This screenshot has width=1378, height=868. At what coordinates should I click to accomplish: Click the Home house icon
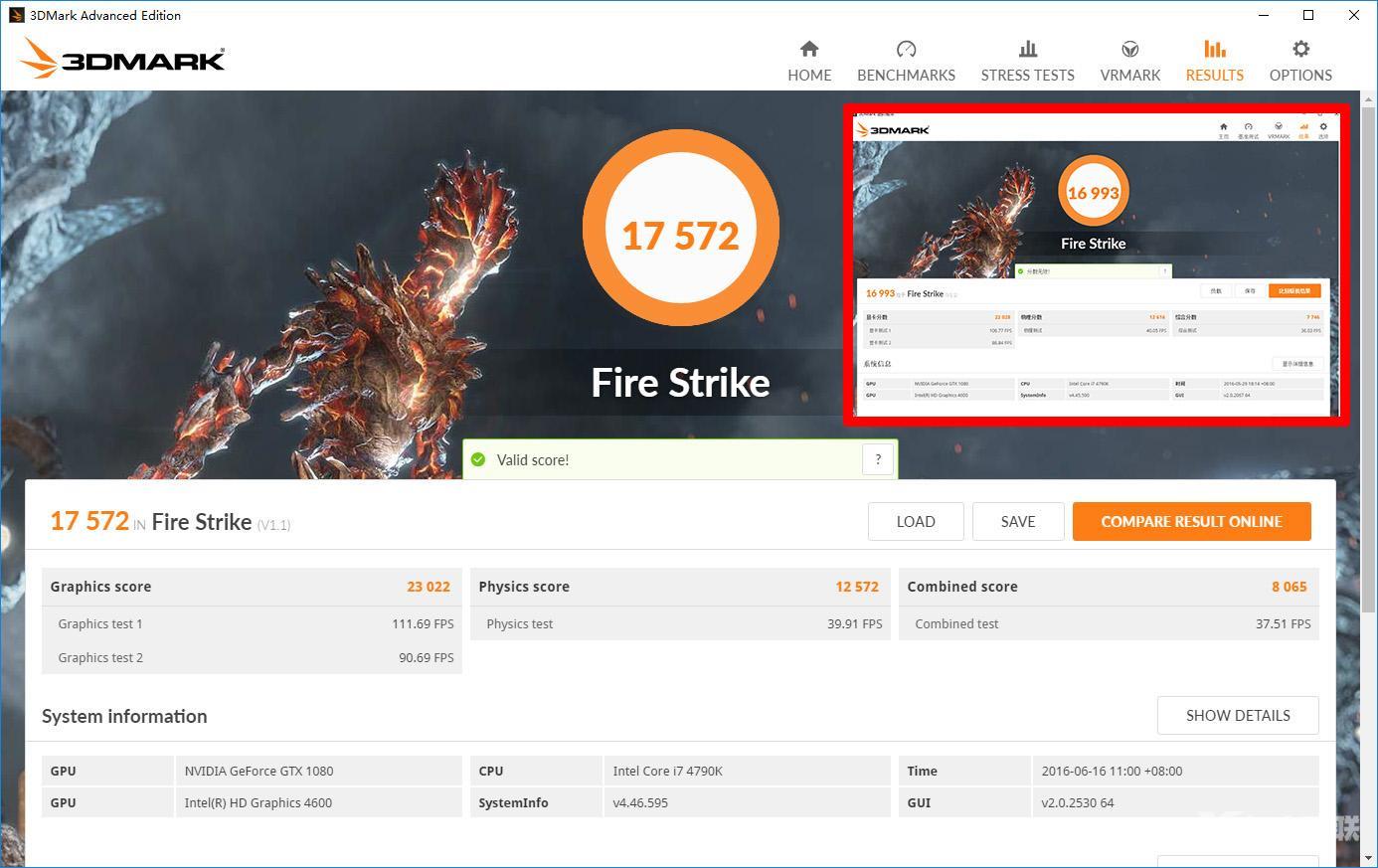[809, 49]
